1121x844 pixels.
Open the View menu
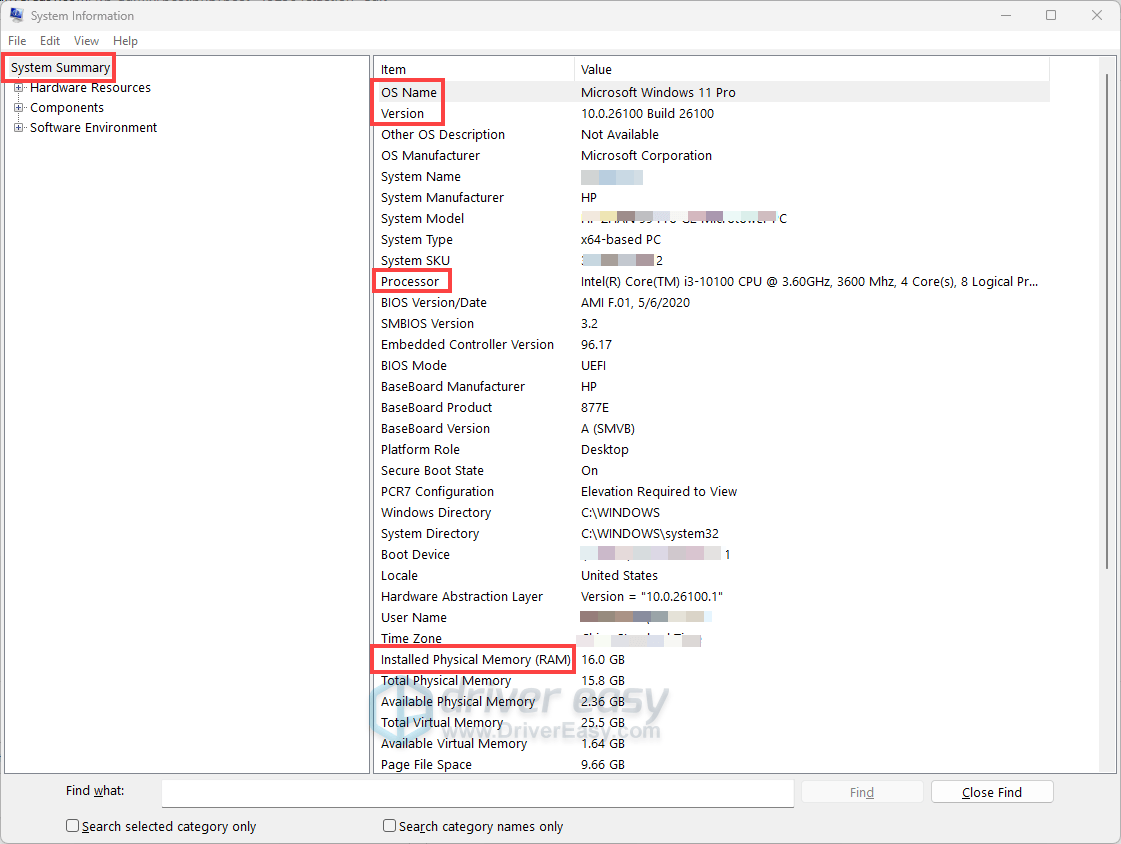(x=86, y=41)
